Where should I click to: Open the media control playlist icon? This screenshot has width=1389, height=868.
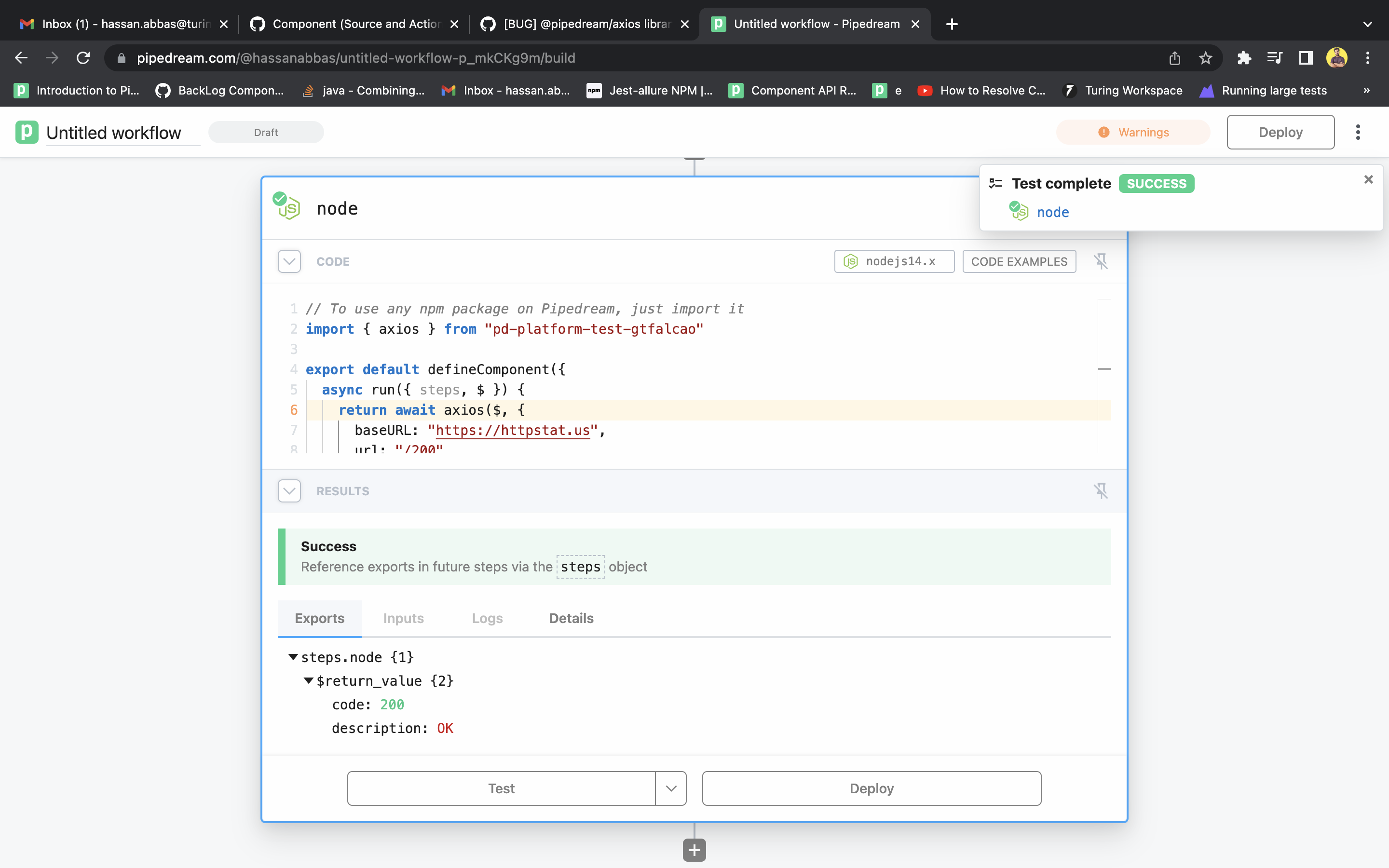click(x=1275, y=58)
